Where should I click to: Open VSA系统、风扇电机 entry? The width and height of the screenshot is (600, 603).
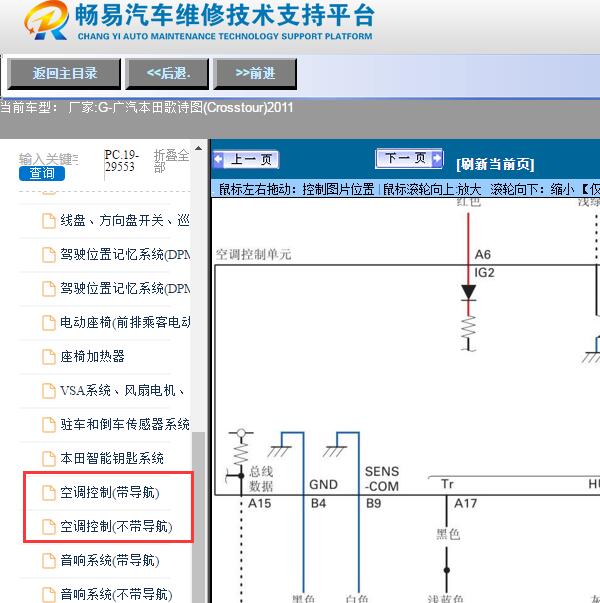pos(122,390)
